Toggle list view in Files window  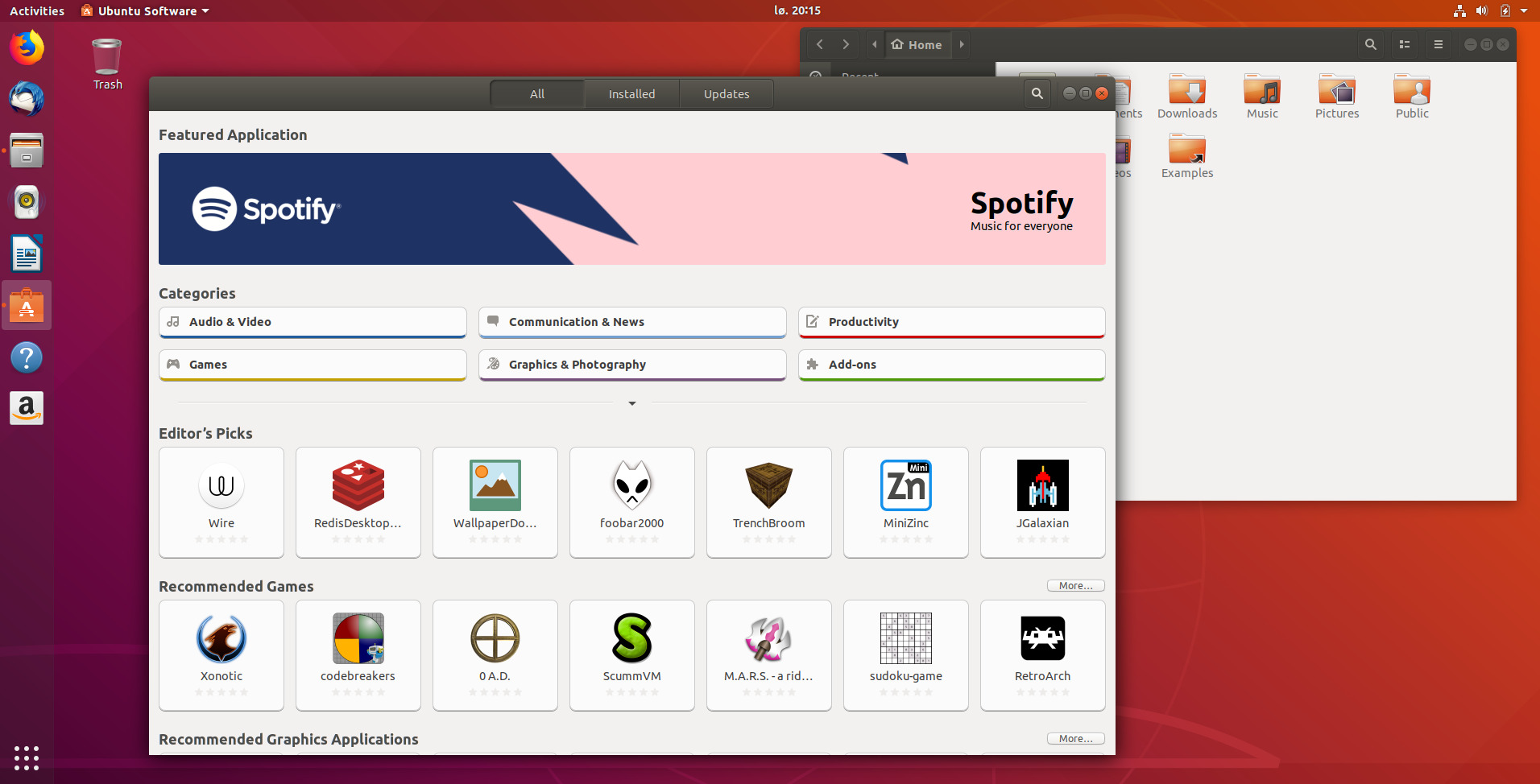(x=1405, y=44)
